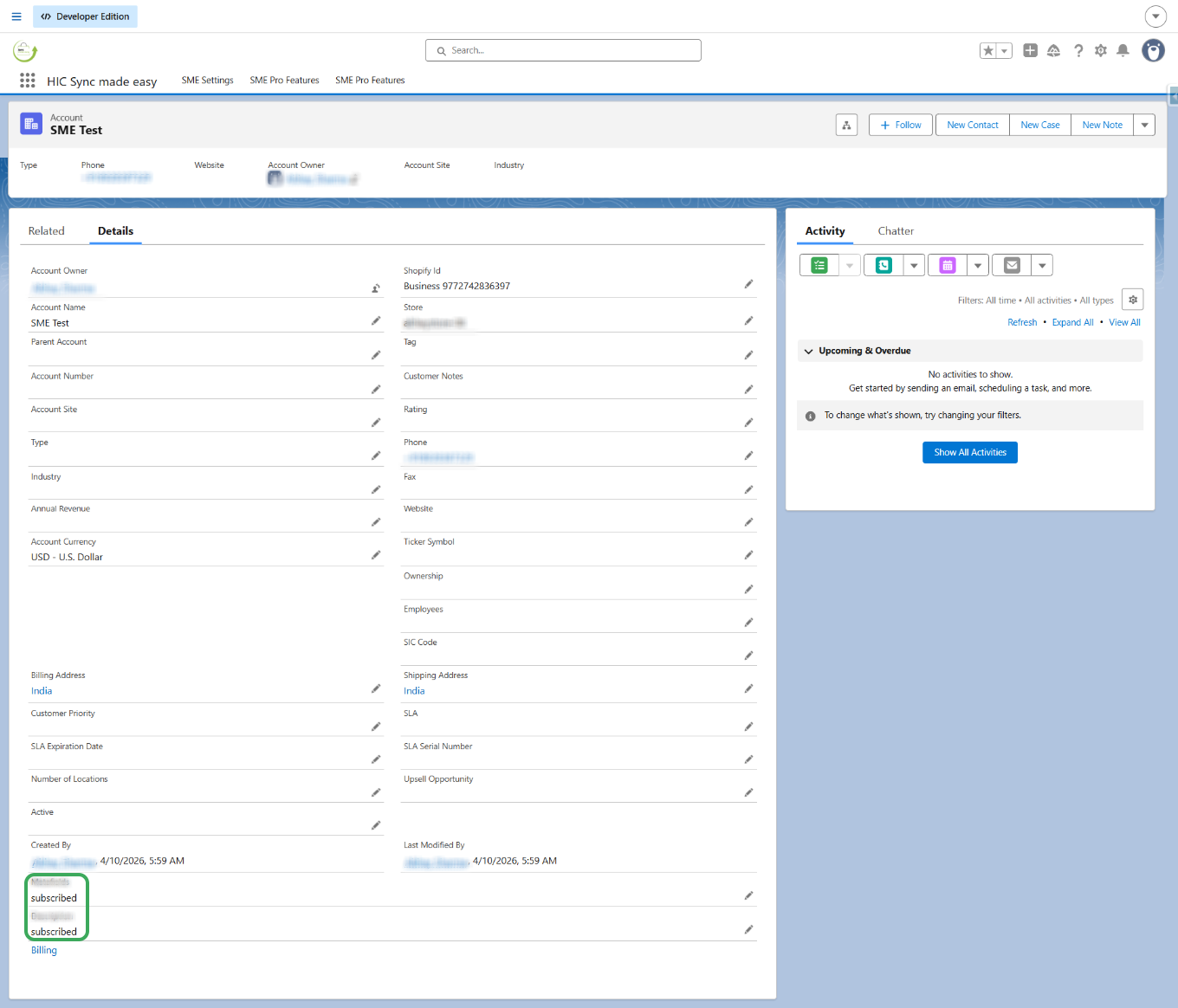The height and width of the screenshot is (1008, 1178).
Task: Click the New Task icon in Activity
Action: click(x=819, y=266)
